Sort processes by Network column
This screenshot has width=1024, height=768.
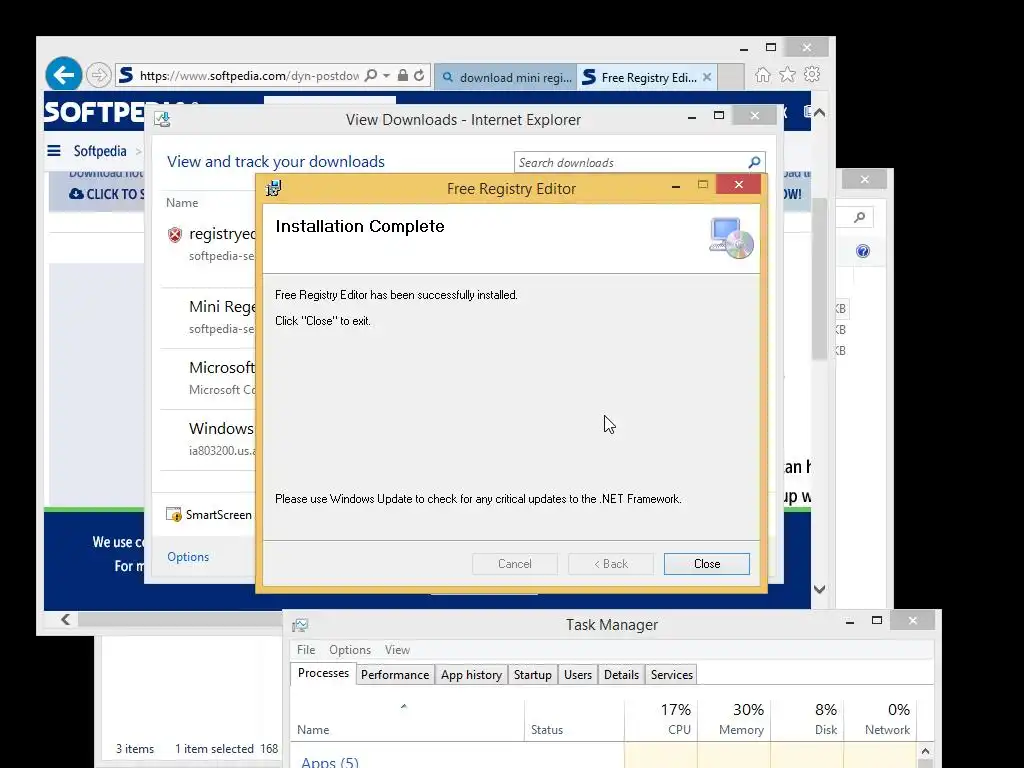(x=880, y=720)
